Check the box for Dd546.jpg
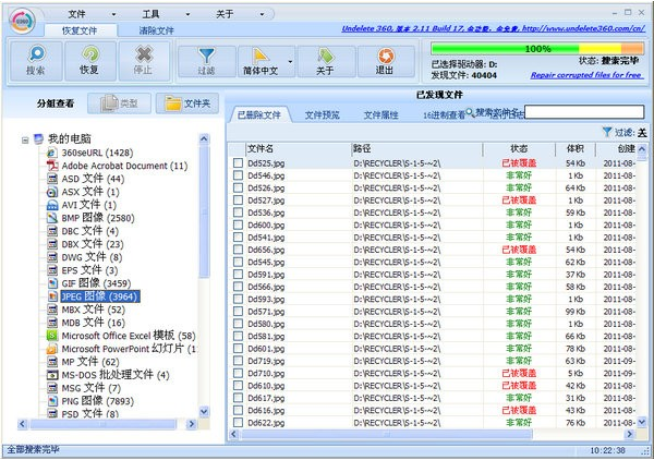This screenshot has width=656, height=459. 238,175
